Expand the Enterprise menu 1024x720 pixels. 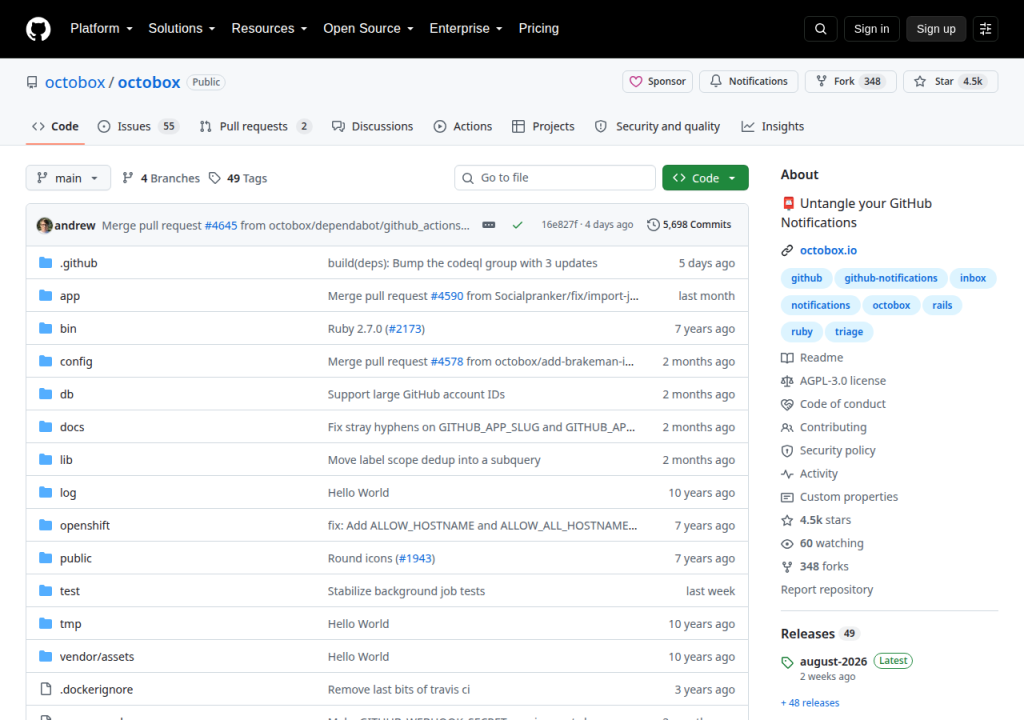(x=466, y=29)
